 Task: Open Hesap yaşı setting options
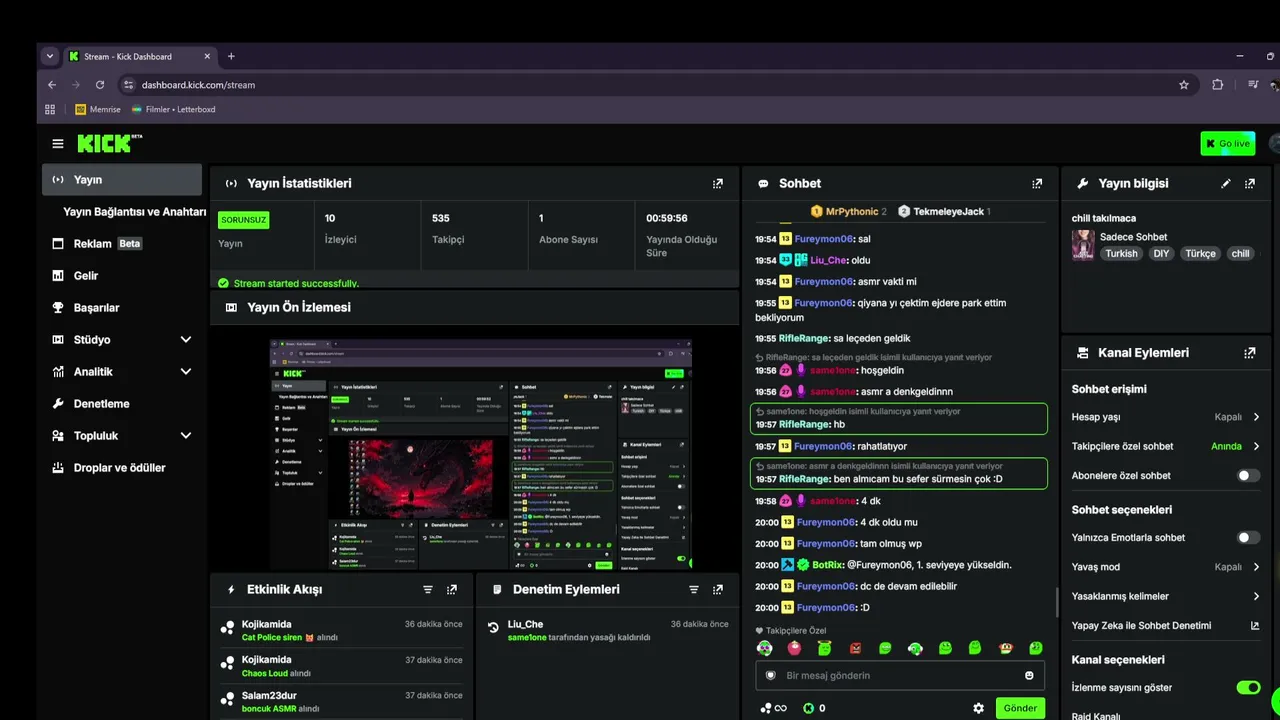point(1165,417)
